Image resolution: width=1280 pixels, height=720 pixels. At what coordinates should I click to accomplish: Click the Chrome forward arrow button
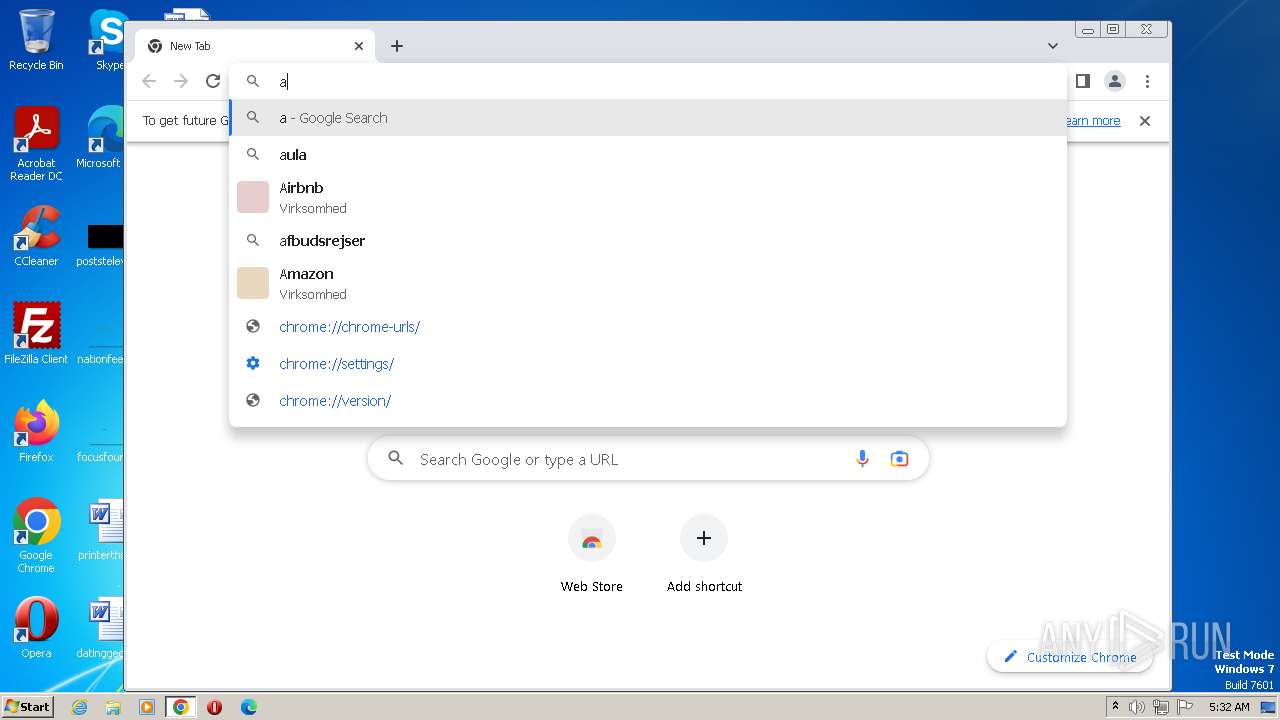tap(181, 81)
